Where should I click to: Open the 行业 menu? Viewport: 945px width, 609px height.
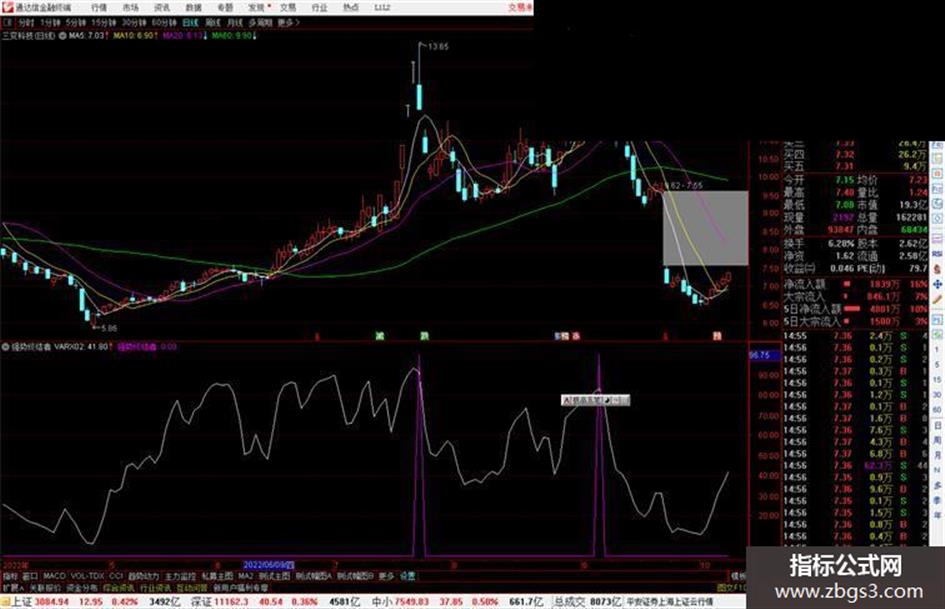coord(319,7)
